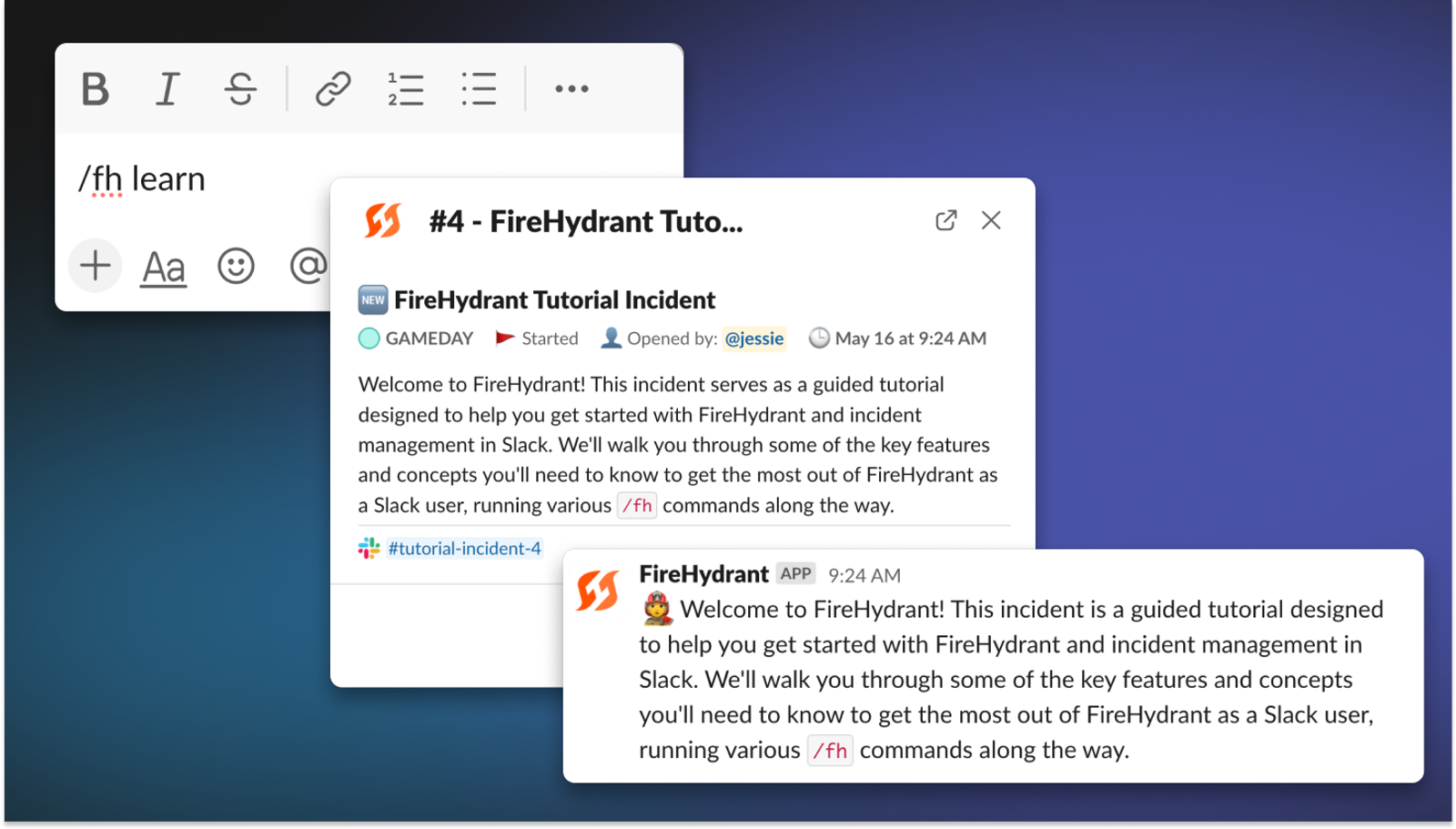Viewport: 1456px width, 829px height.
Task: Start a numbered ordered list
Action: (x=406, y=89)
